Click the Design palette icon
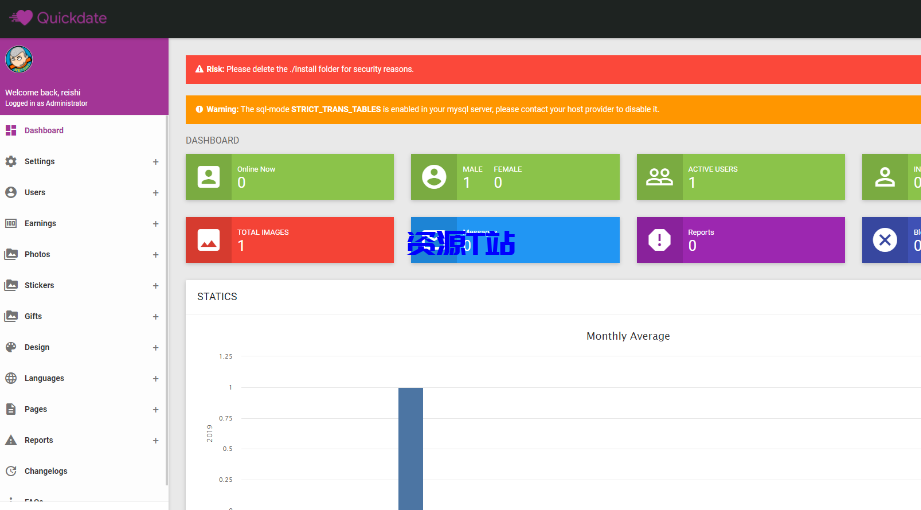 11,347
